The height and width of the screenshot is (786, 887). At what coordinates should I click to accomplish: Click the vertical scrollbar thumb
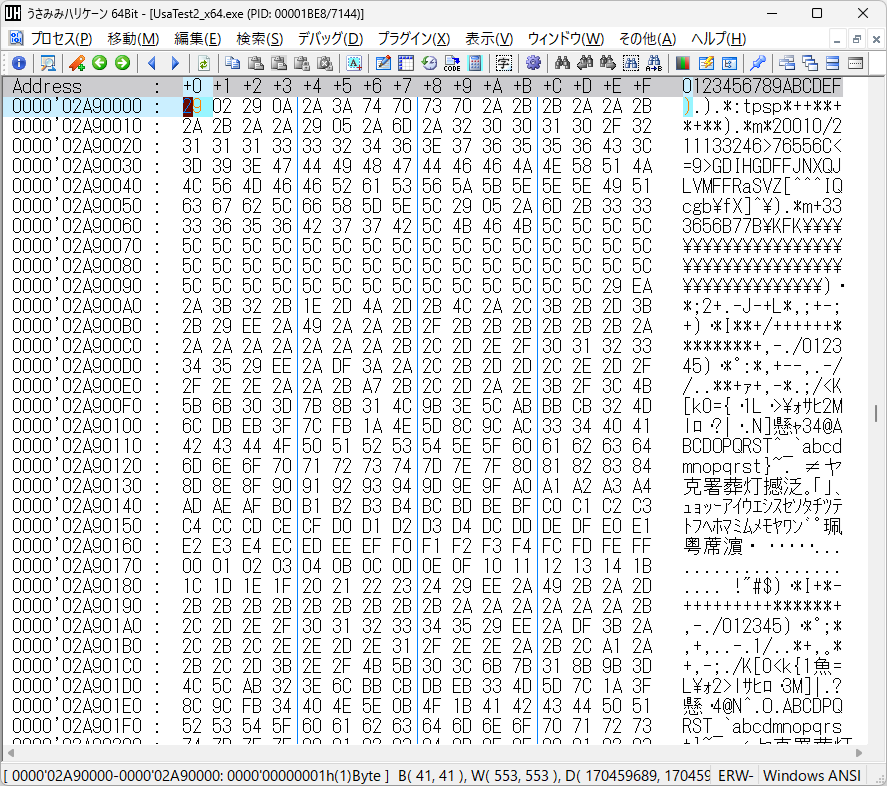click(x=877, y=413)
